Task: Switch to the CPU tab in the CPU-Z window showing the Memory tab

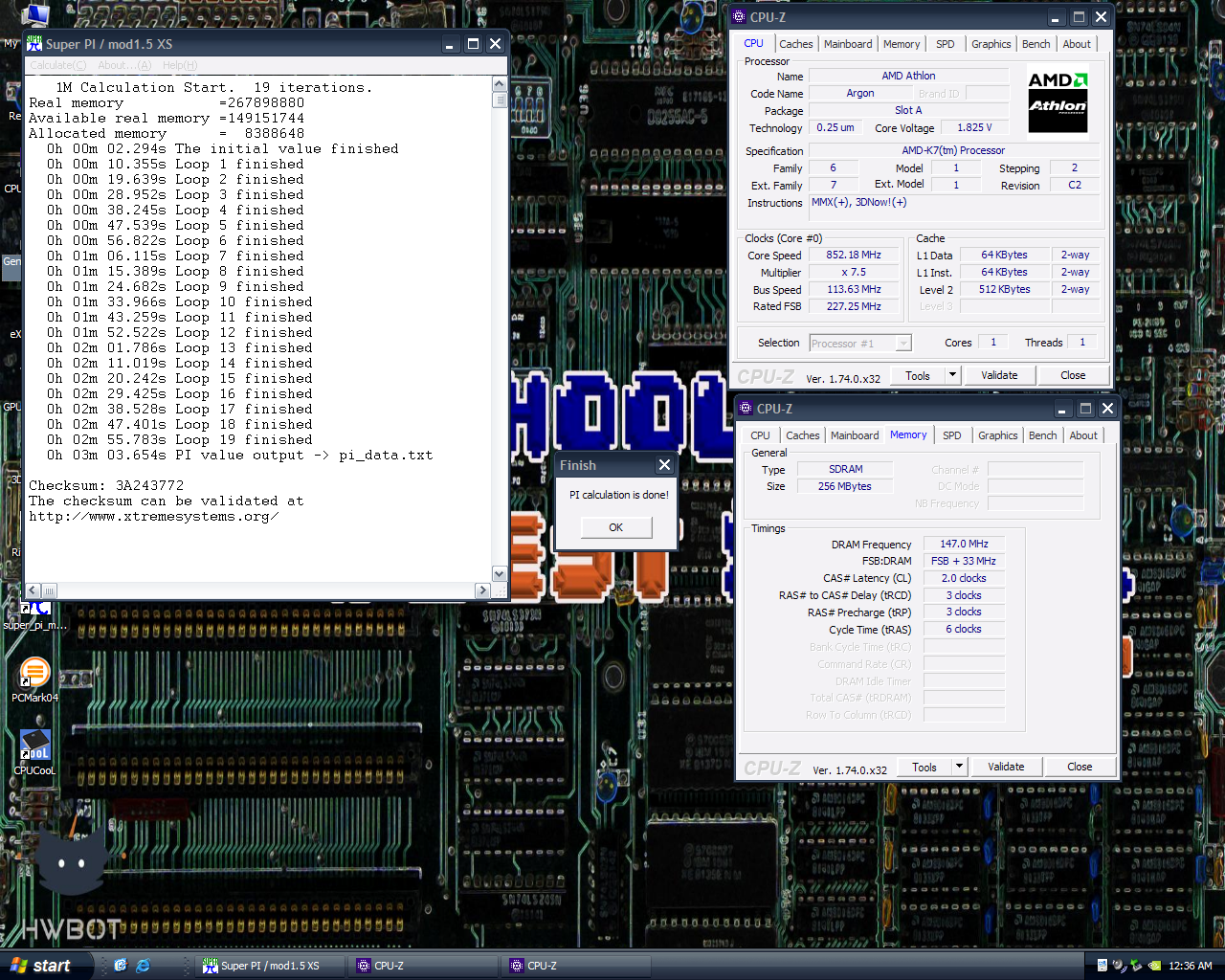Action: pos(761,435)
